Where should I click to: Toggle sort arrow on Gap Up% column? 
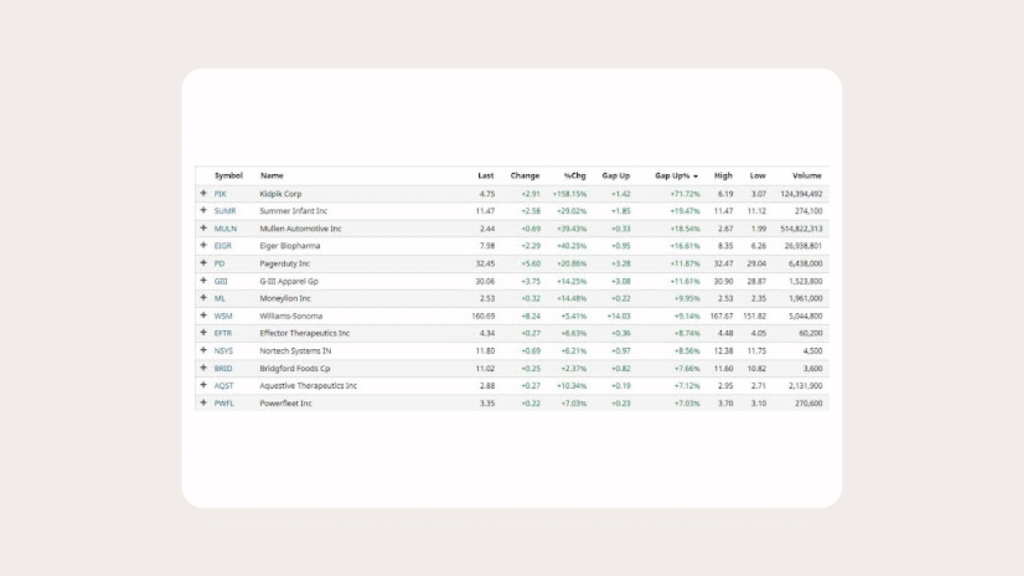tap(695, 176)
